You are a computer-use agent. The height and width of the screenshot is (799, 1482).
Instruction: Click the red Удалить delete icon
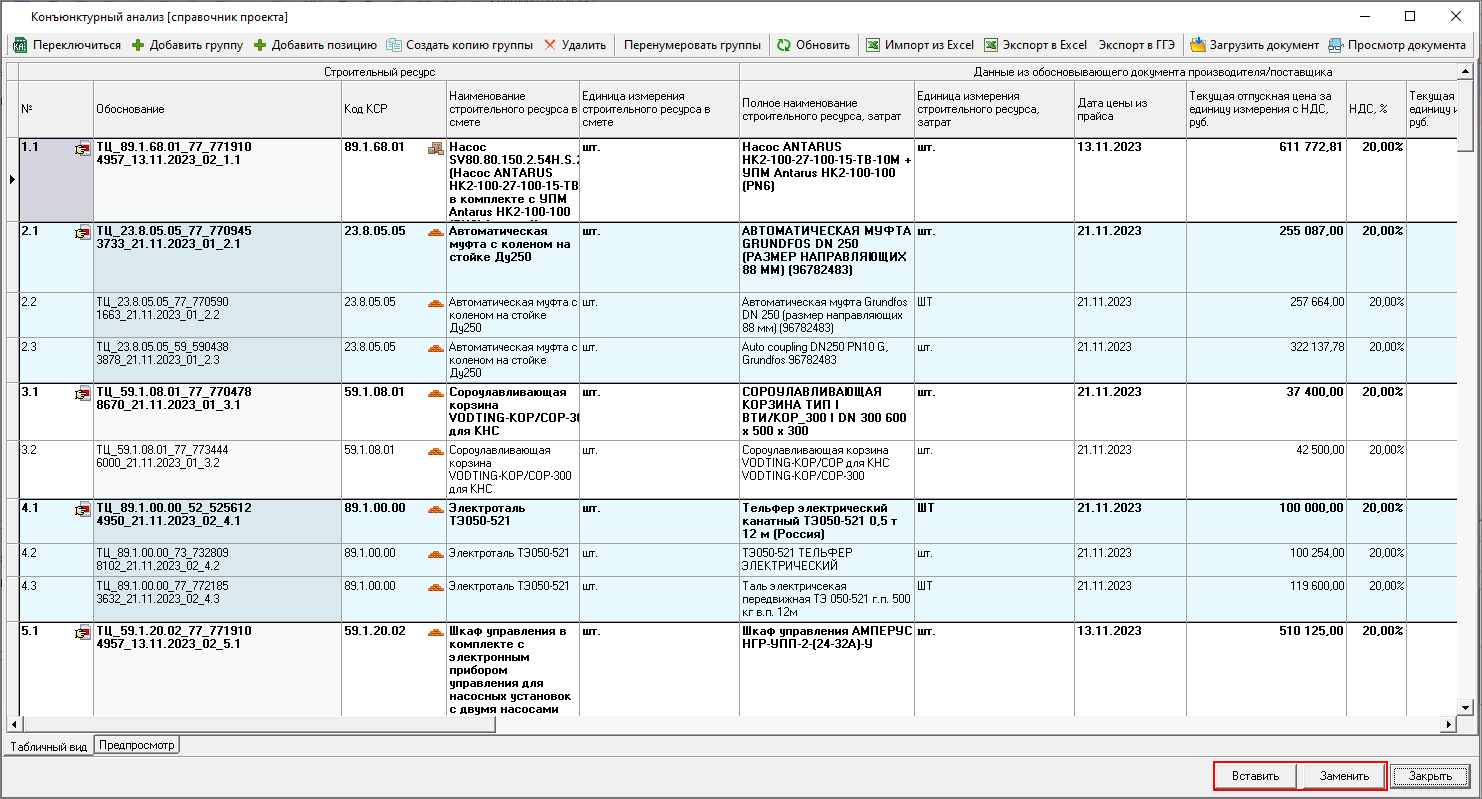tap(552, 45)
